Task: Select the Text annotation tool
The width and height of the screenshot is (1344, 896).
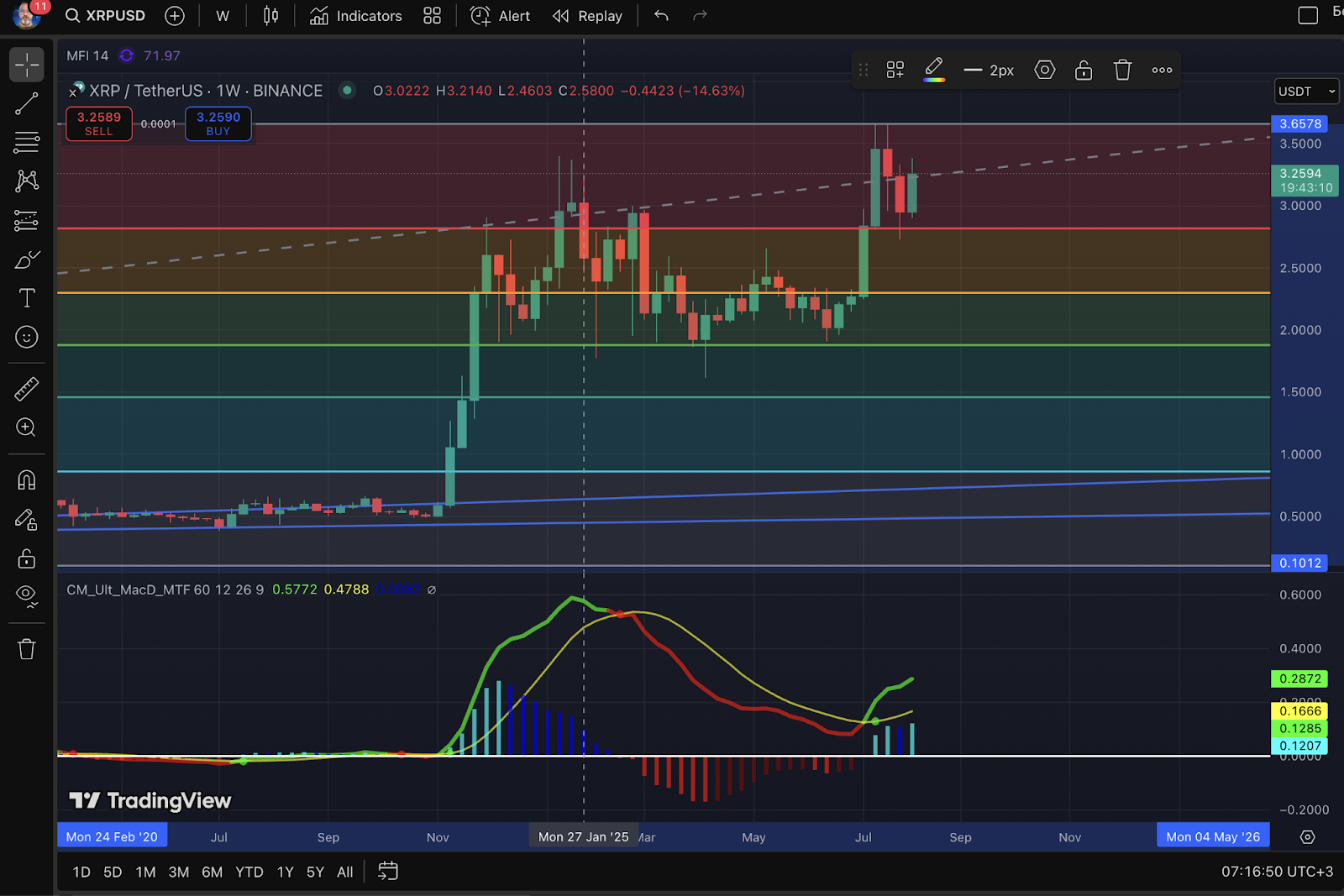Action: click(26, 298)
